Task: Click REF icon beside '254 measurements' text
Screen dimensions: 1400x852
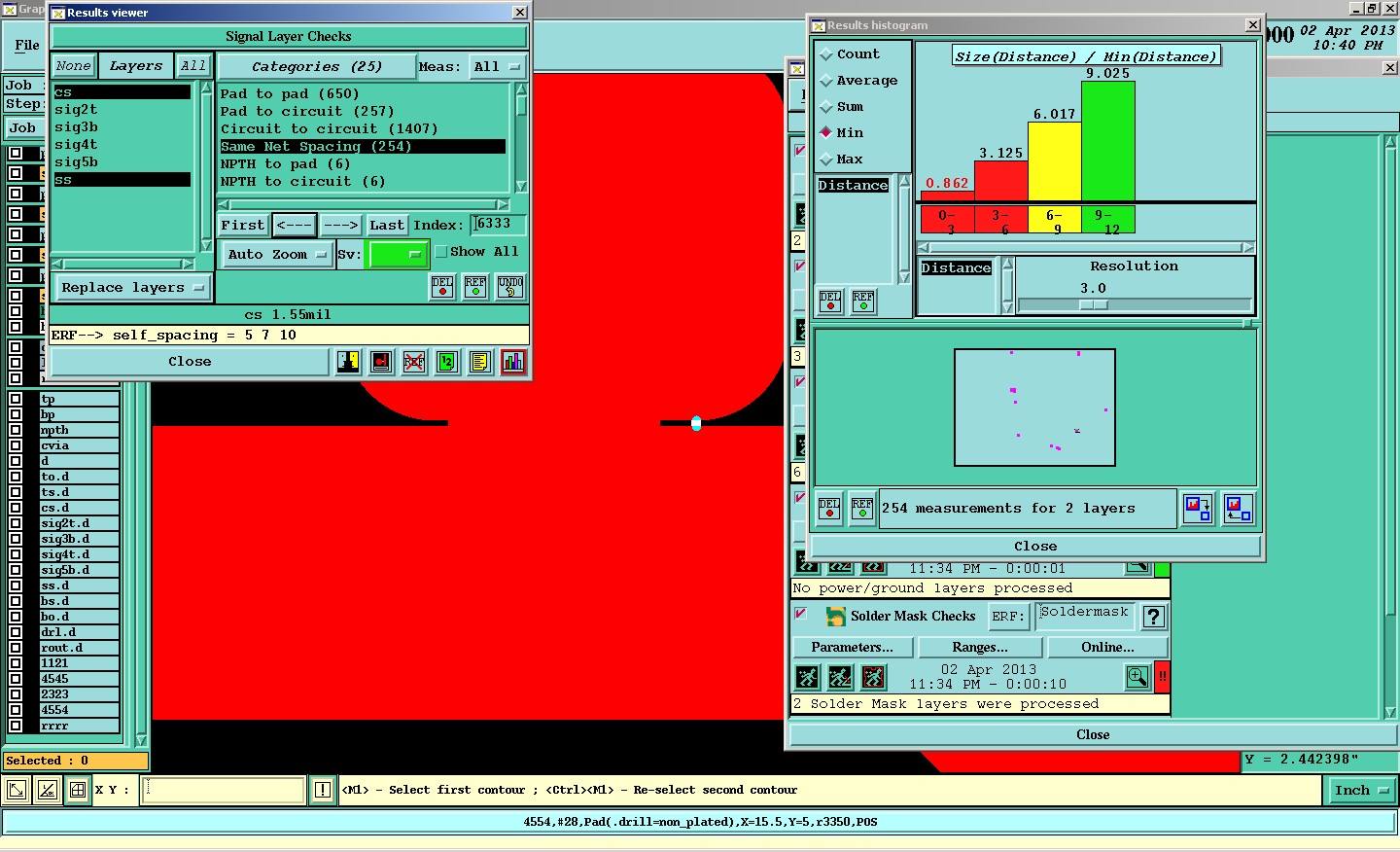Action: click(862, 509)
